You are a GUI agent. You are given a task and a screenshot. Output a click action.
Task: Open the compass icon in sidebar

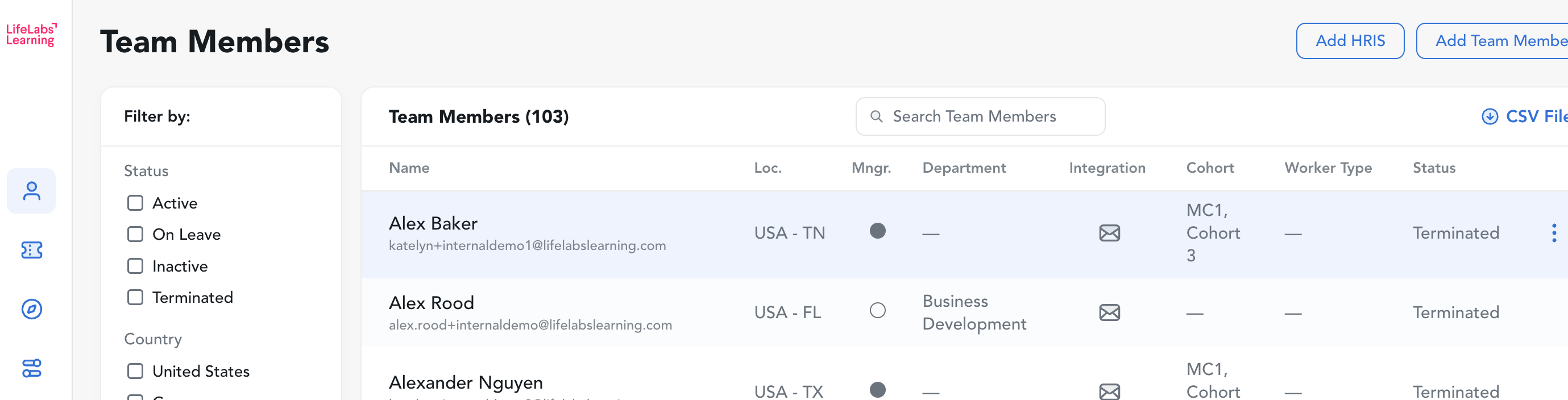pyautogui.click(x=32, y=309)
